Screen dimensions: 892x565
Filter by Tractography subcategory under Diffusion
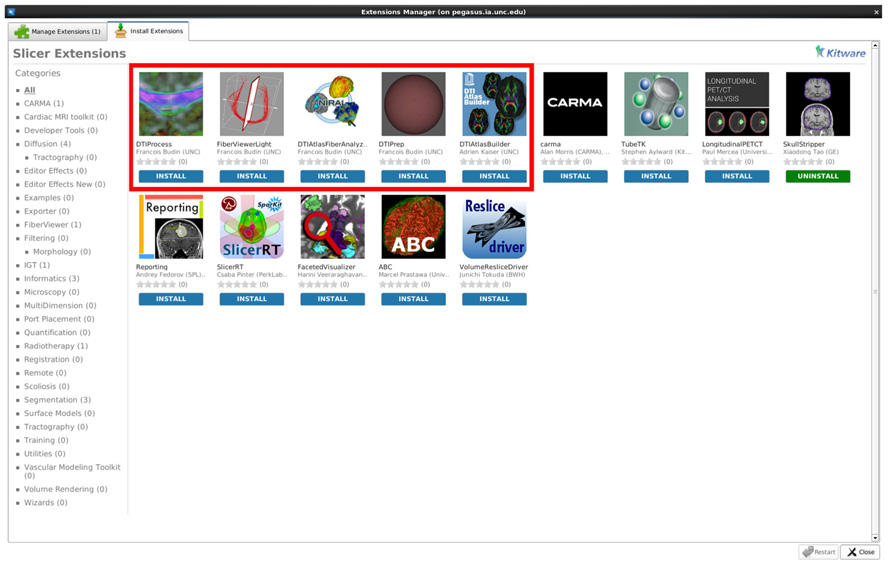(x=65, y=157)
